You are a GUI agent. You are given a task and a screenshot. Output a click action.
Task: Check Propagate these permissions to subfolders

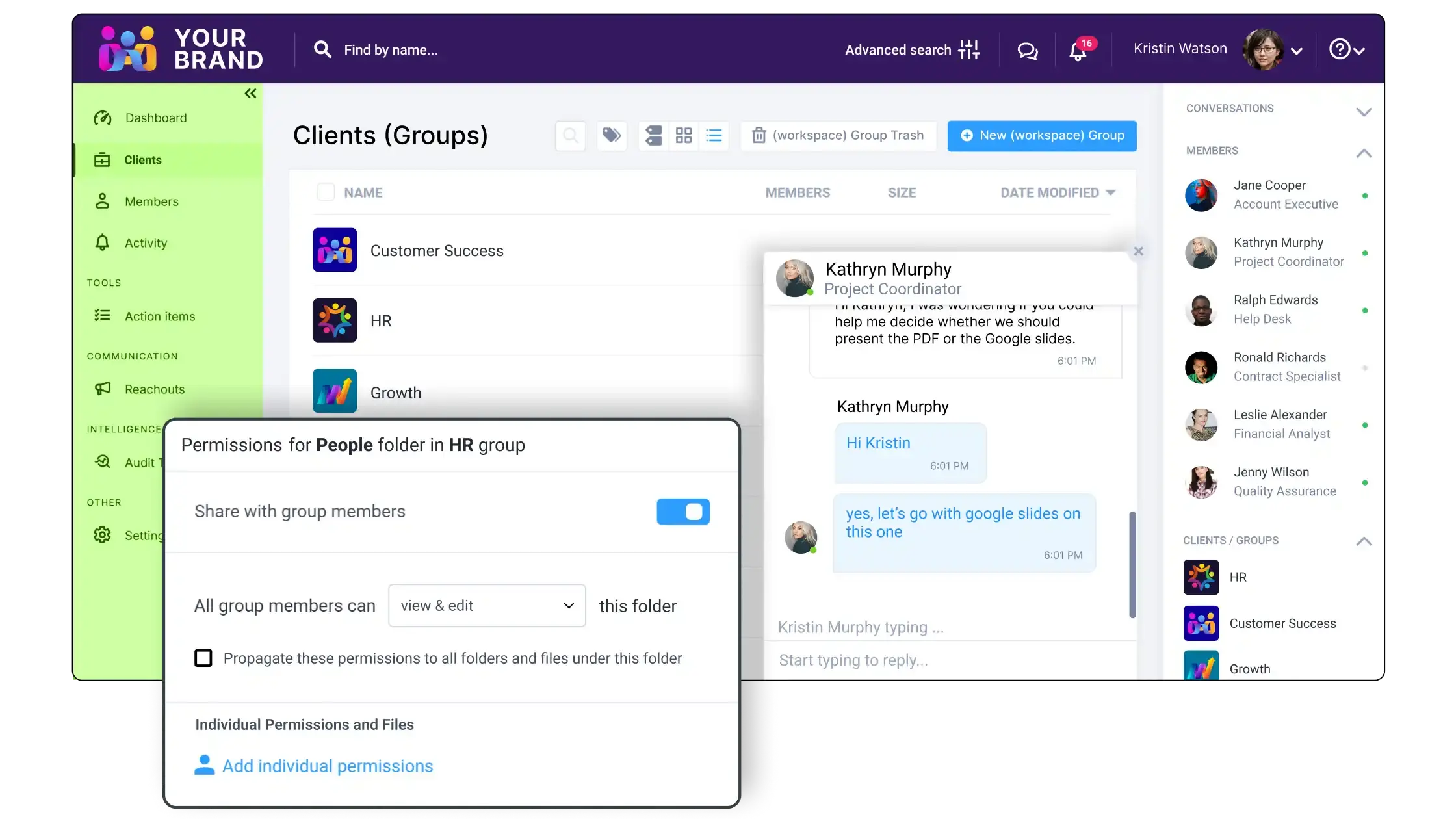[203, 658]
